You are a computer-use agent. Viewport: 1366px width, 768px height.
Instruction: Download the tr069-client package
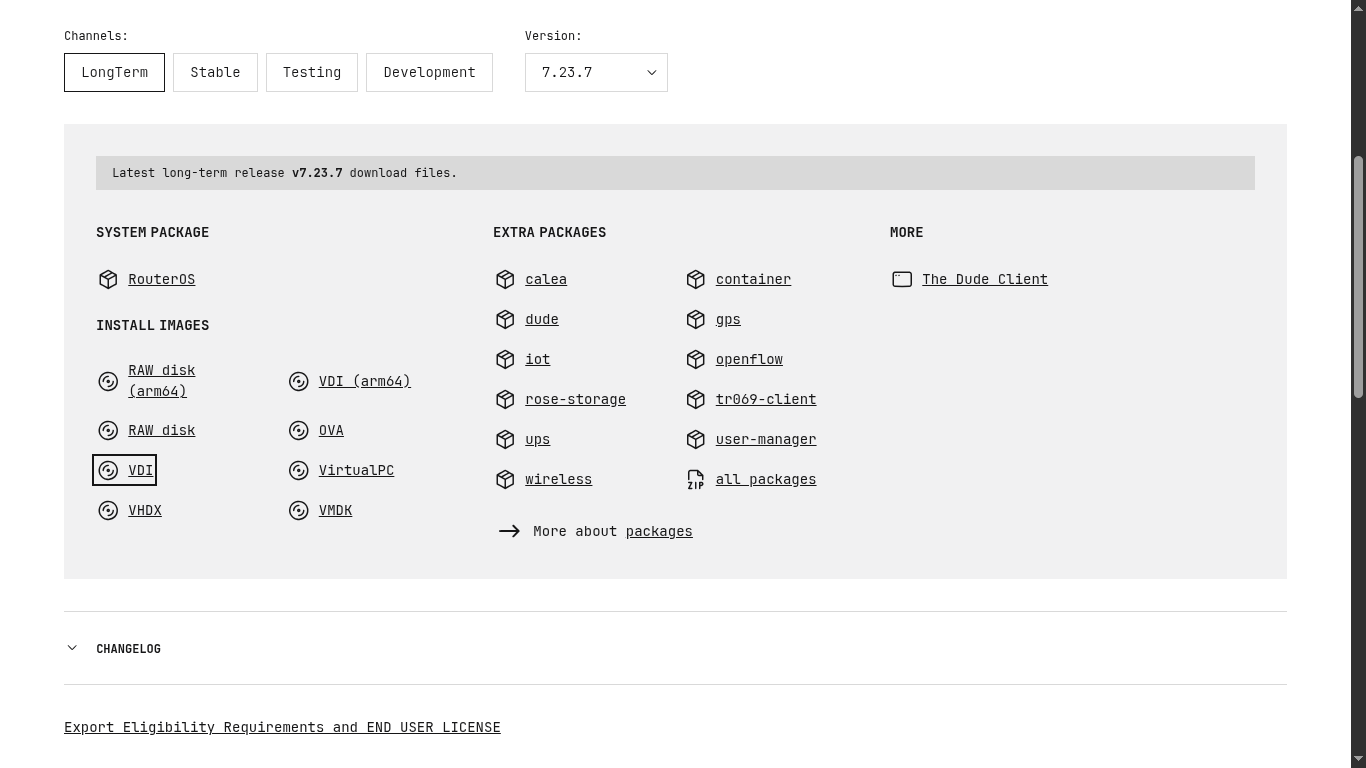click(766, 399)
